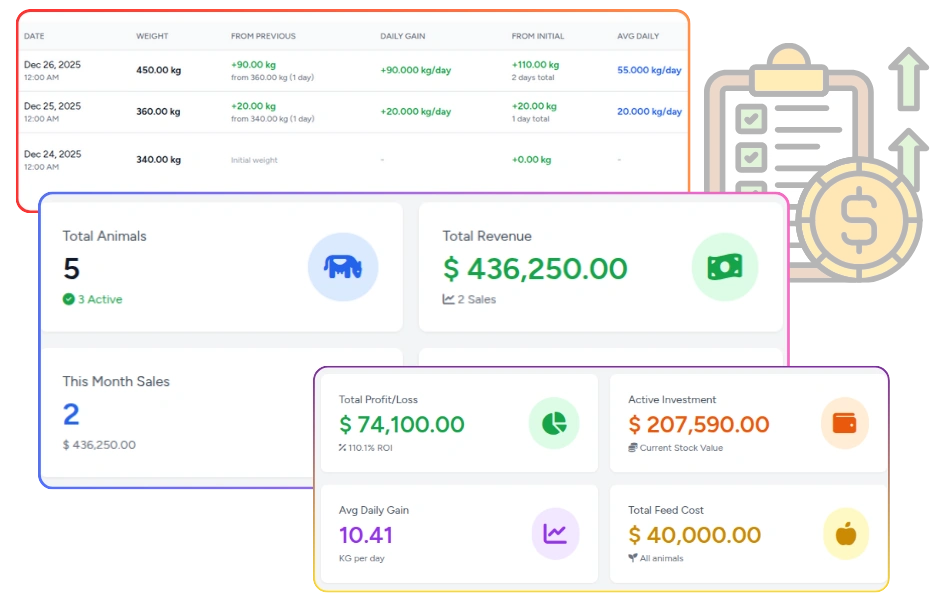The height and width of the screenshot is (600, 950).
Task: Click the 2 Sales label
Action: [x=476, y=299]
